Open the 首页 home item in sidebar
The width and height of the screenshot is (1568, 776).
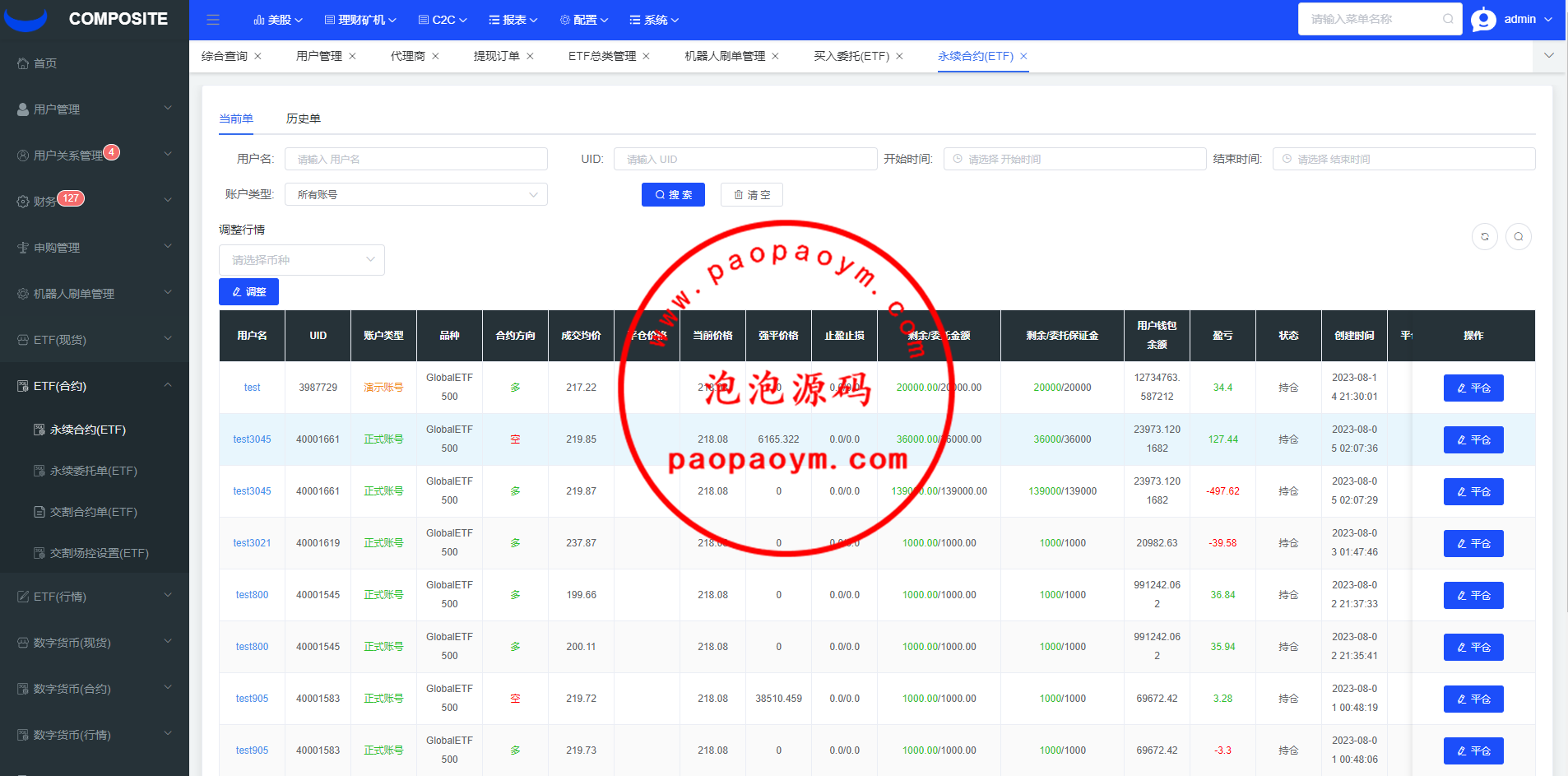pyautogui.click(x=45, y=63)
